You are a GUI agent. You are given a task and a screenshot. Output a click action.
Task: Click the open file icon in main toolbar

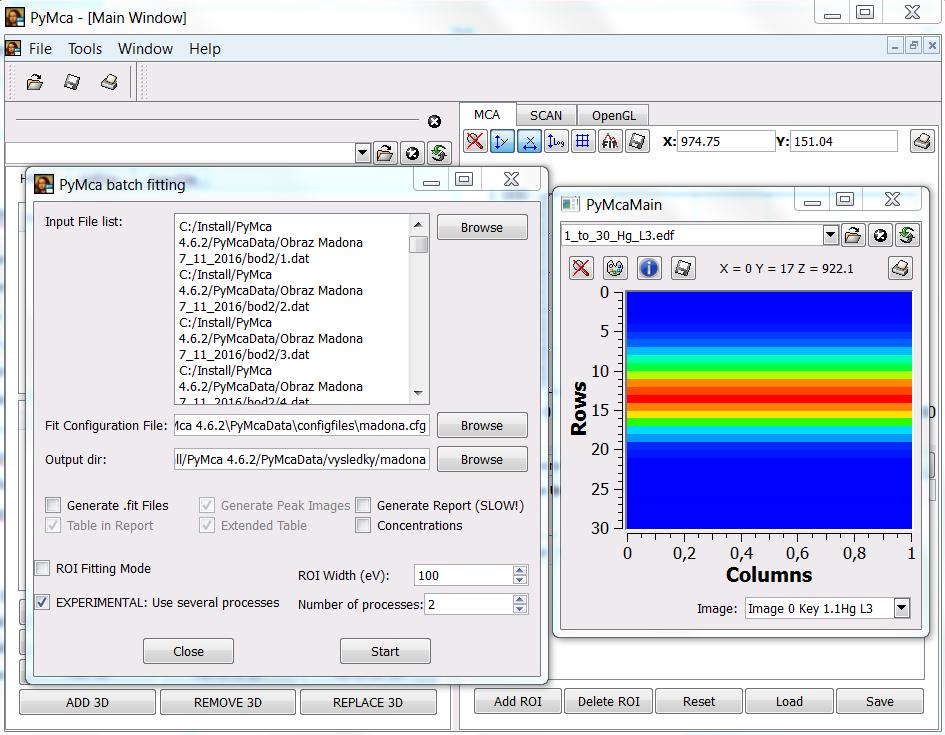[x=35, y=82]
